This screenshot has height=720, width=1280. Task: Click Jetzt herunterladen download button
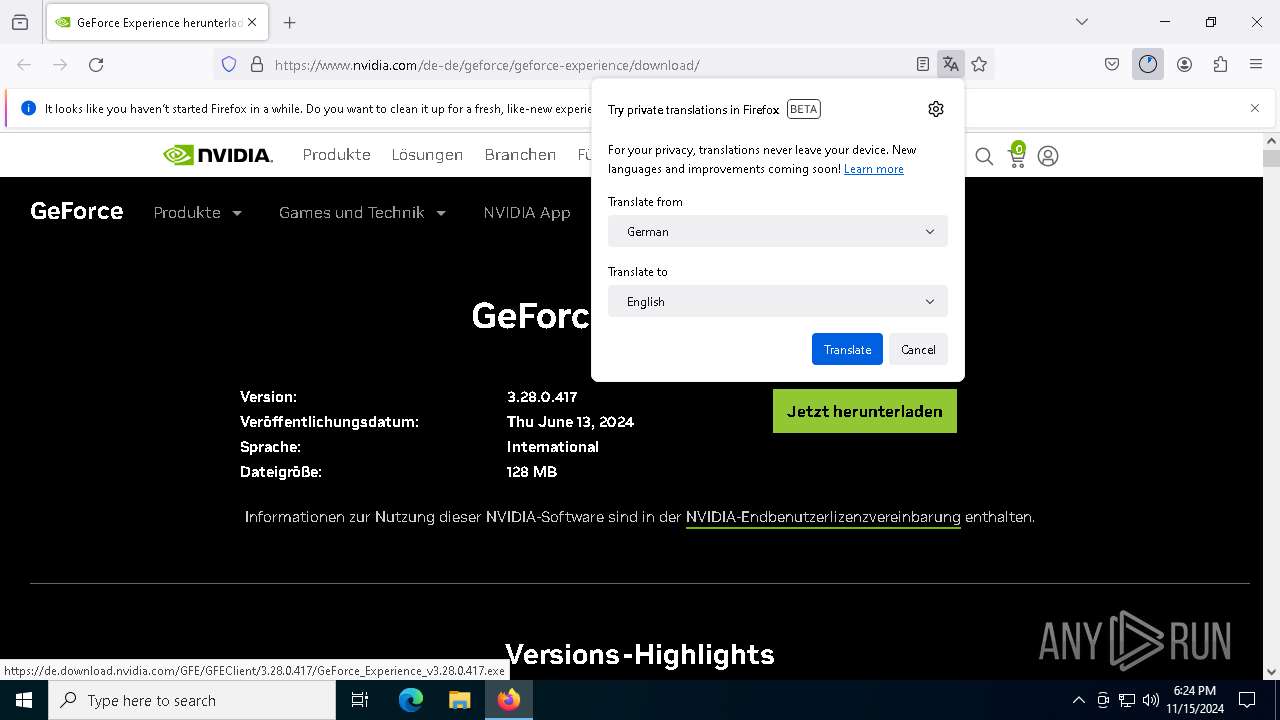[865, 411]
